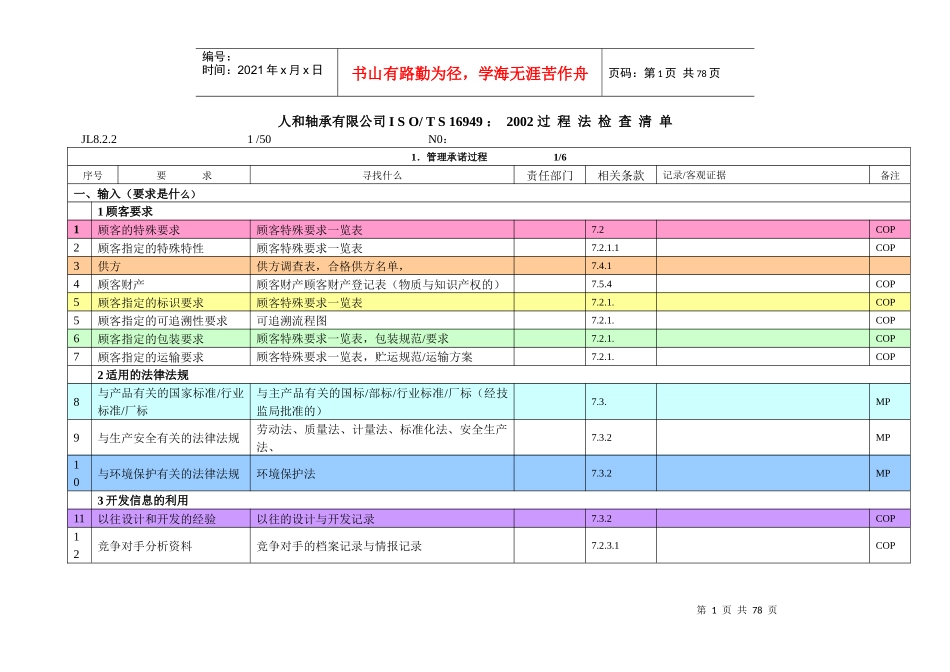950x672 pixels.
Task: Click the '序号' column header
Action: pos(93,175)
